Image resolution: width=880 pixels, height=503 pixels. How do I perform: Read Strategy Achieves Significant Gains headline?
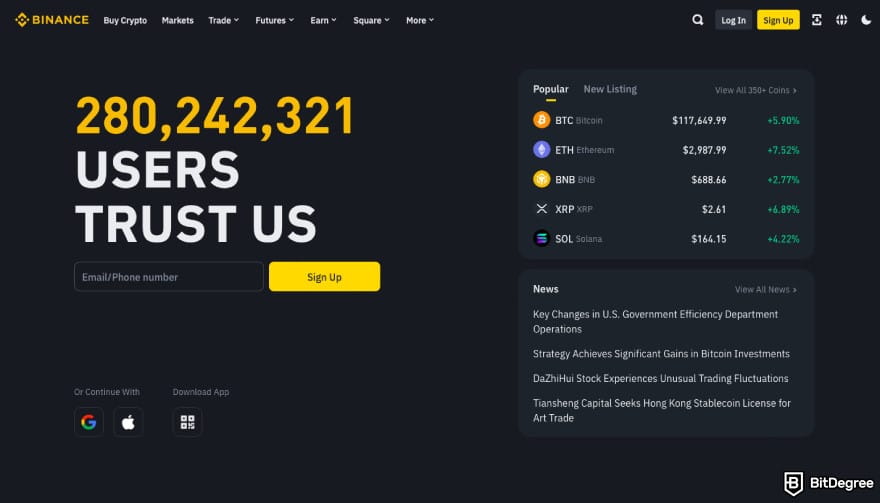tap(661, 354)
